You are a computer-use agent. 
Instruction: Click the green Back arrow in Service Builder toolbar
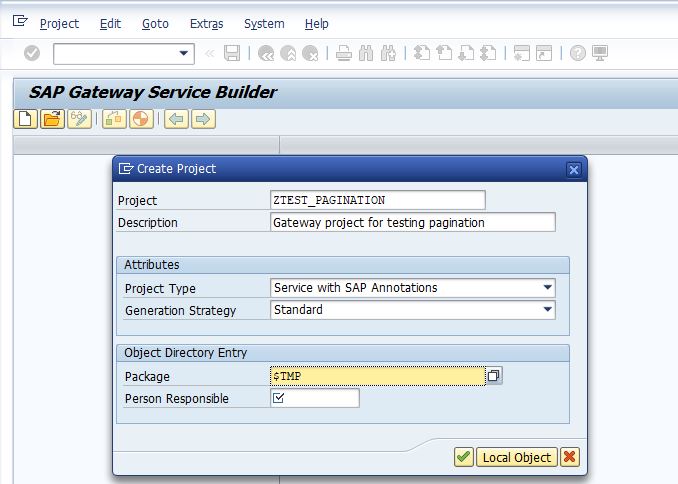pyautogui.click(x=176, y=119)
